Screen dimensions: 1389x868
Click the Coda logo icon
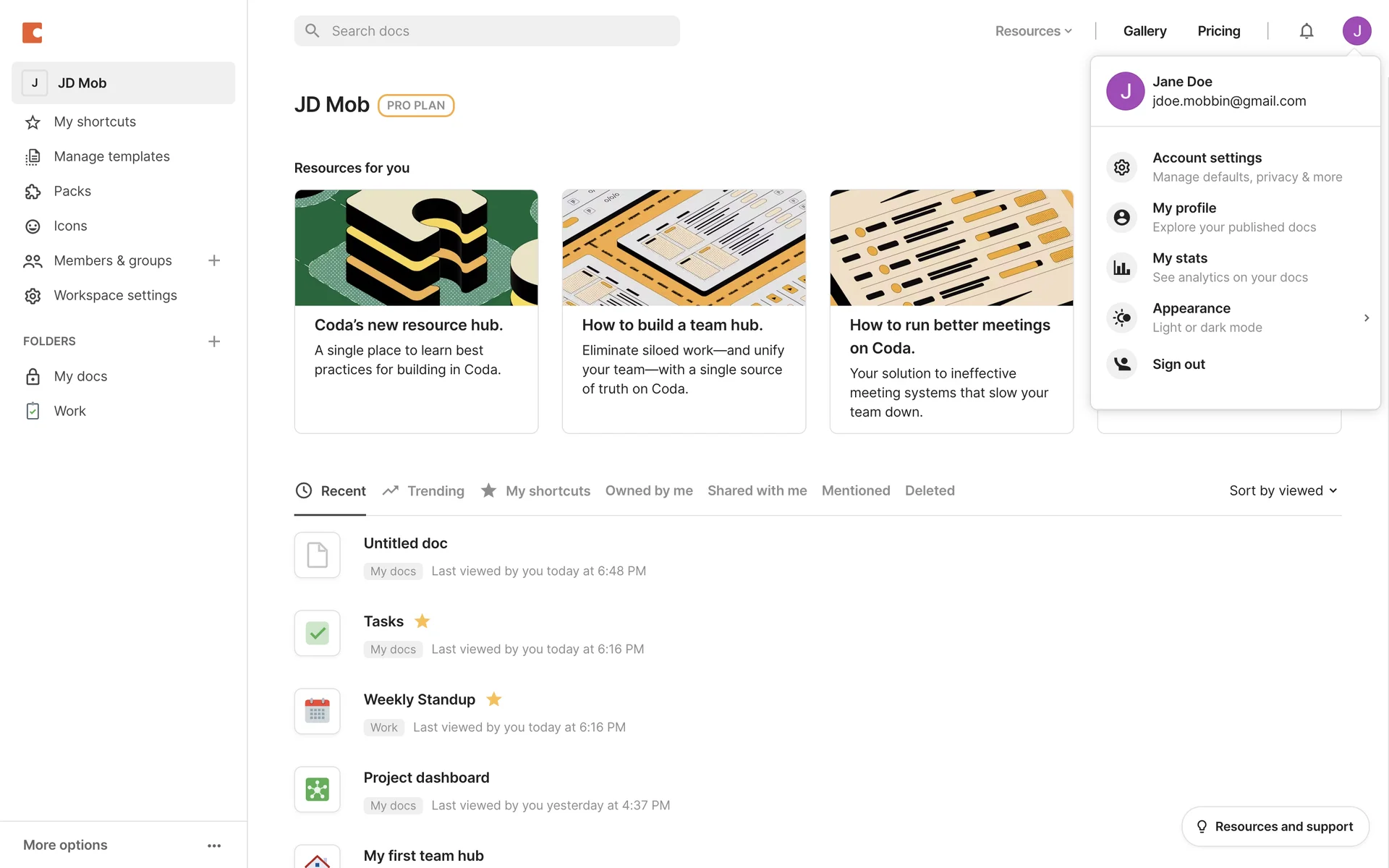33,33
